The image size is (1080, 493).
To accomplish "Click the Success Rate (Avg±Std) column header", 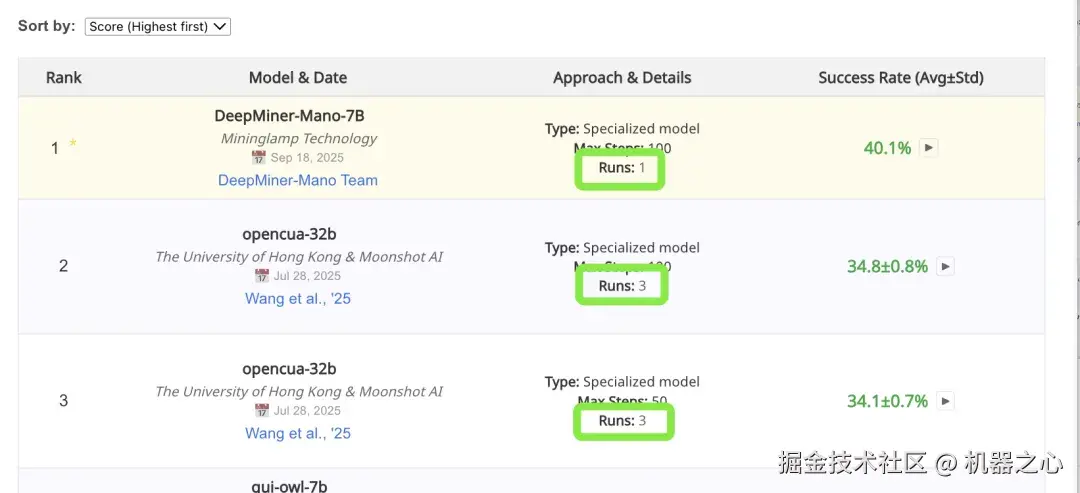I will 901,77.
